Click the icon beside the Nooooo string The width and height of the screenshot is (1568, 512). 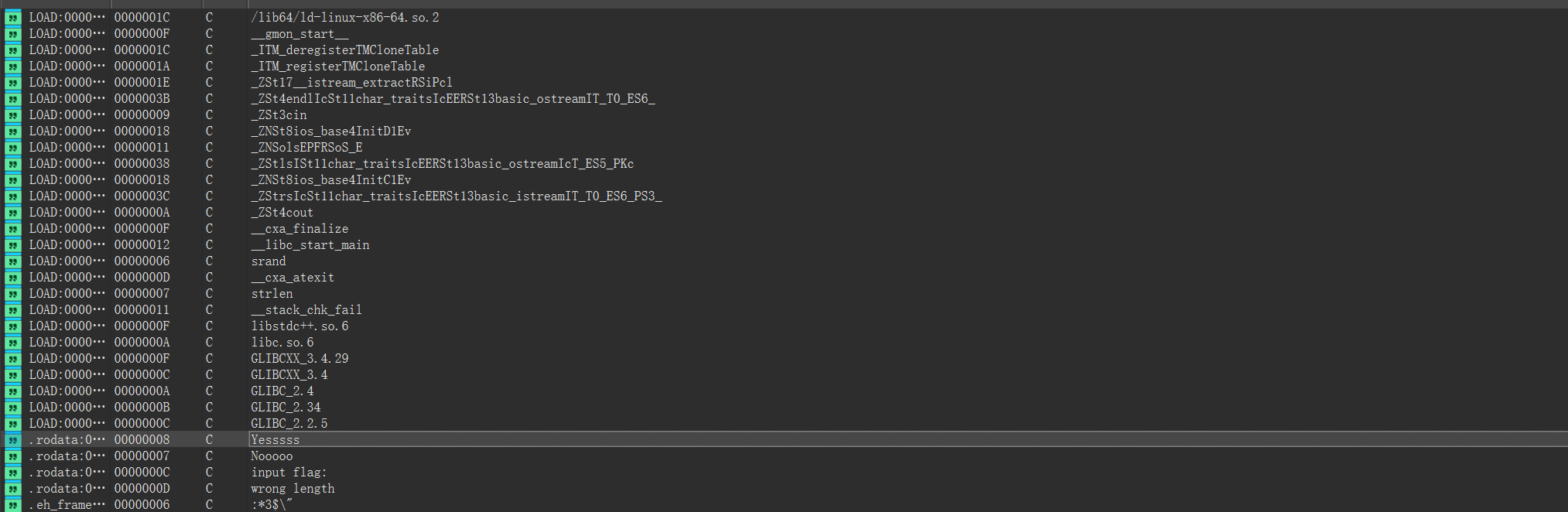coord(12,456)
